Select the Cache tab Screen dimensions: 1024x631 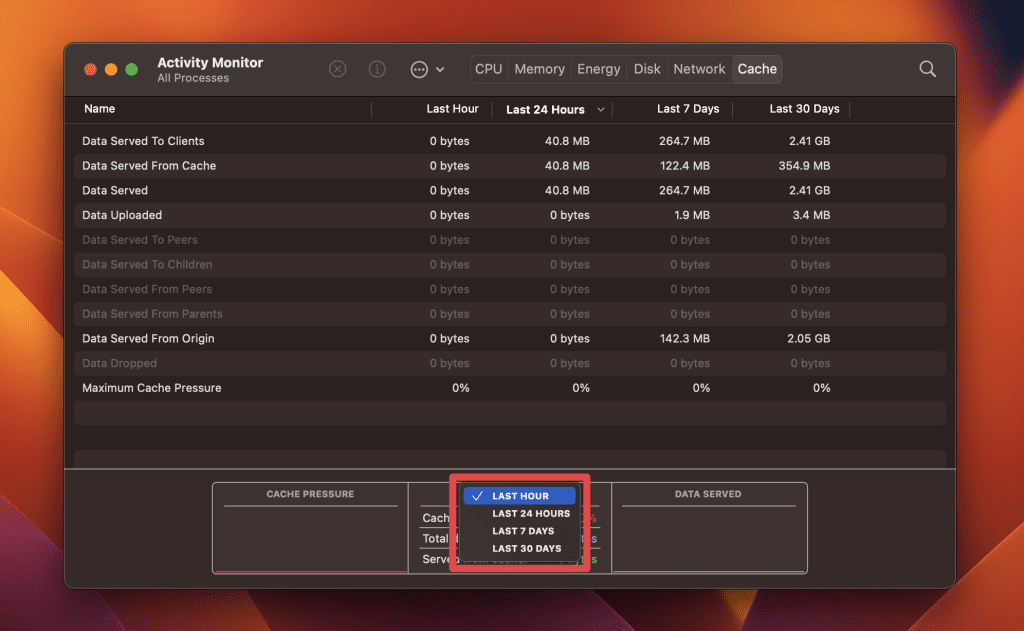pos(757,69)
